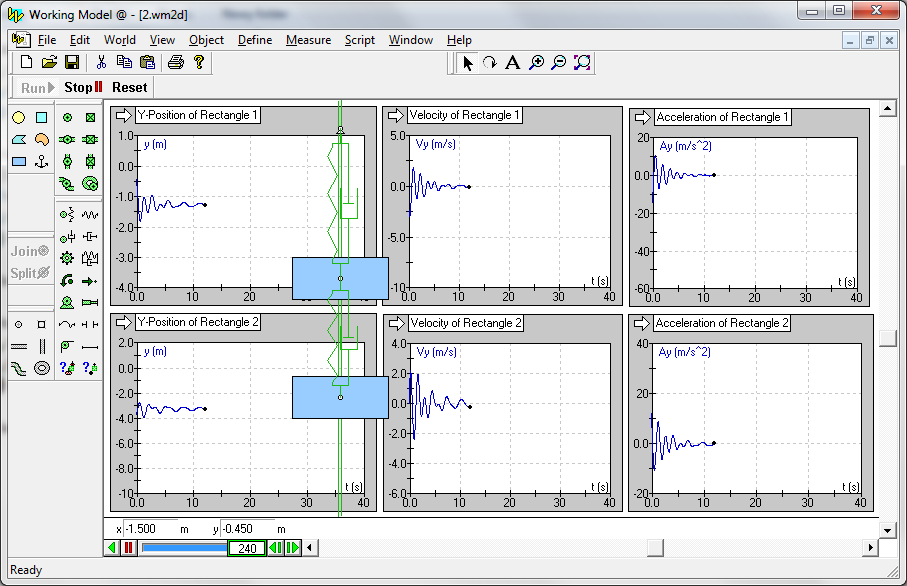Select the Text tool

pyautogui.click(x=513, y=62)
